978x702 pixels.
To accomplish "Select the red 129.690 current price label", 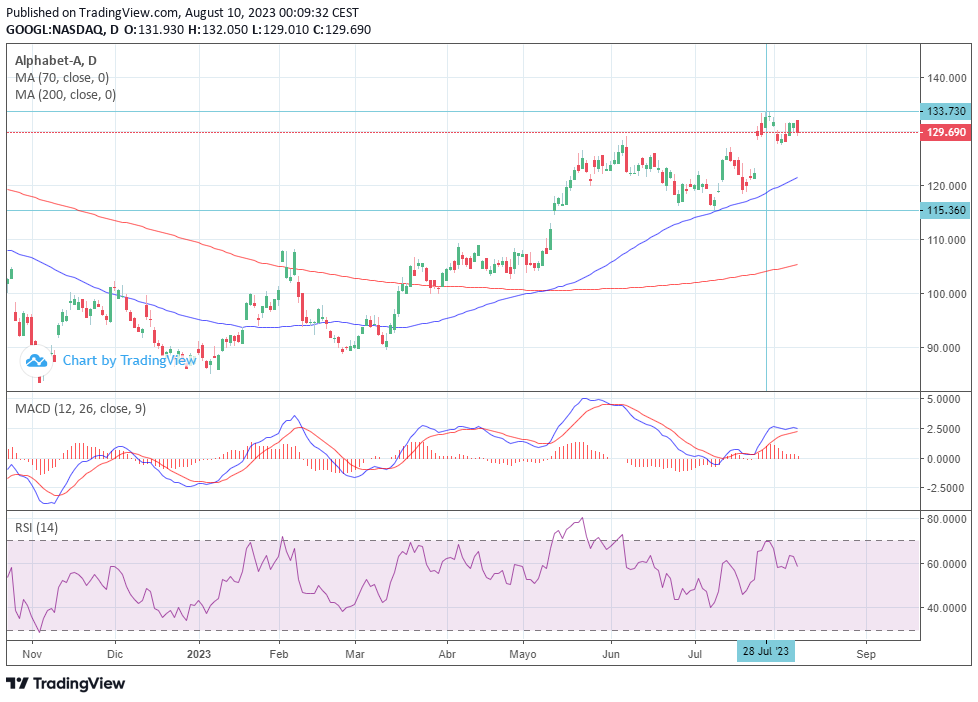I will [946, 132].
